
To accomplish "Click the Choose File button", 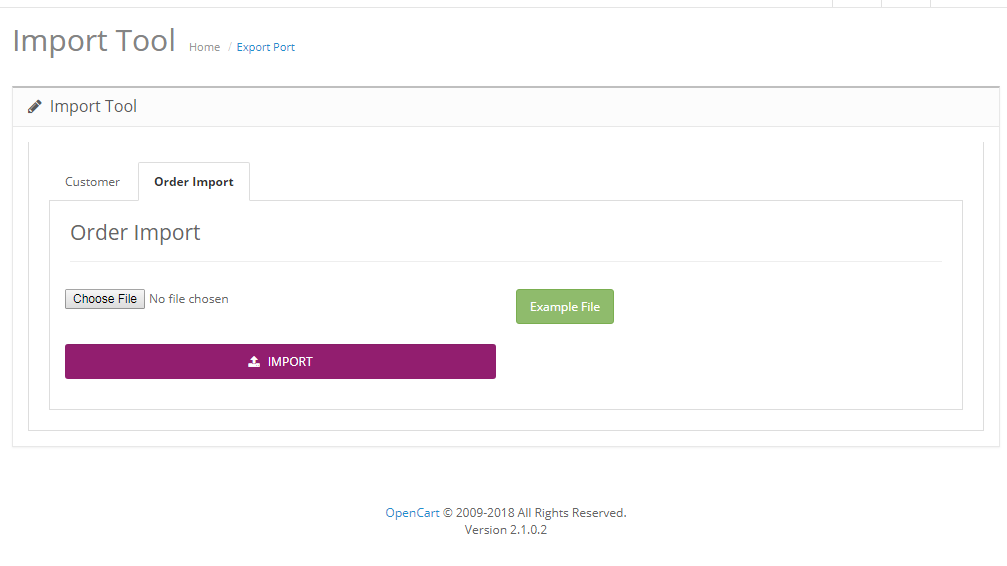I will (x=105, y=299).
